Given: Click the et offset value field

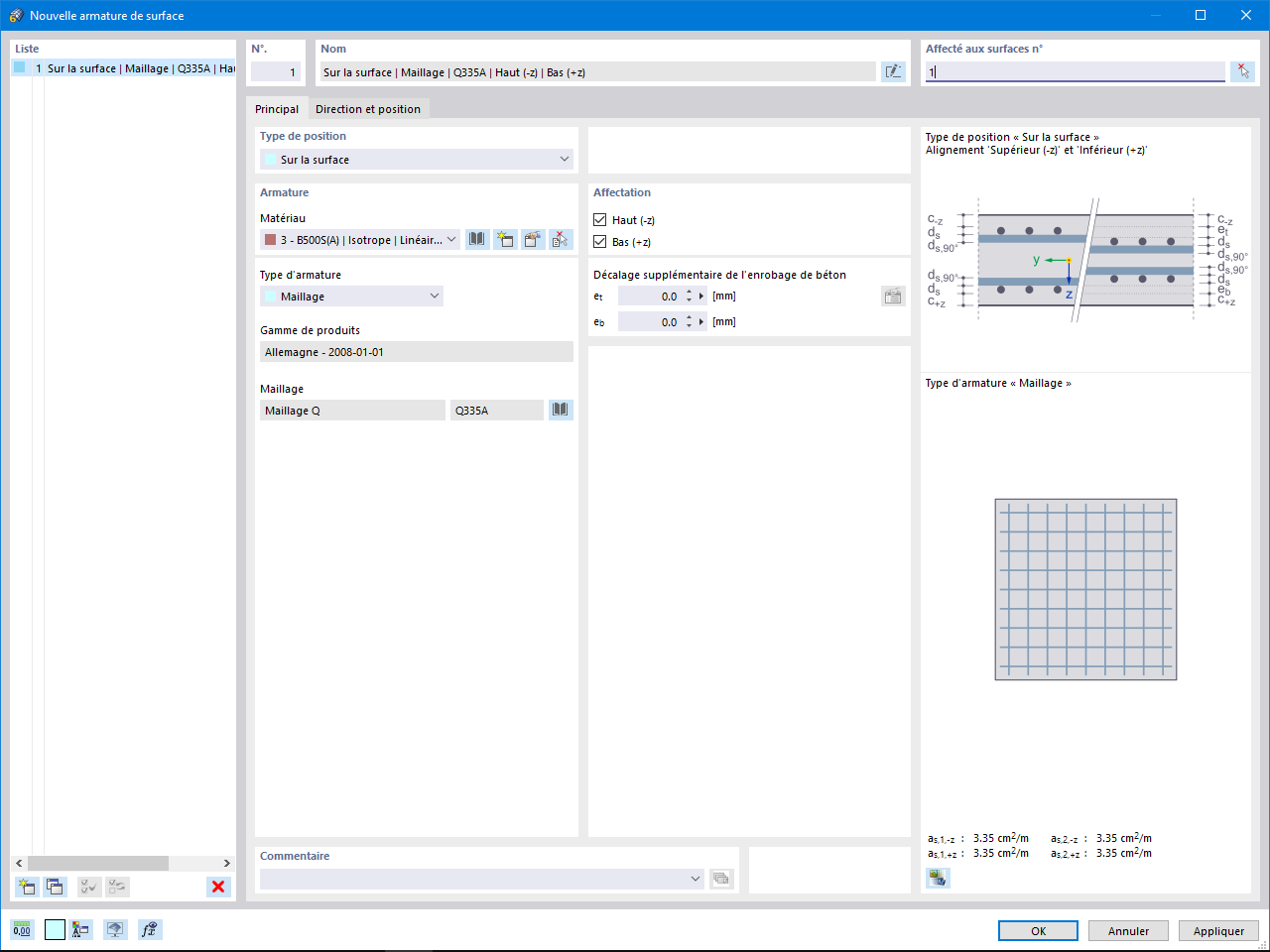Looking at the screenshot, I should tap(650, 296).
